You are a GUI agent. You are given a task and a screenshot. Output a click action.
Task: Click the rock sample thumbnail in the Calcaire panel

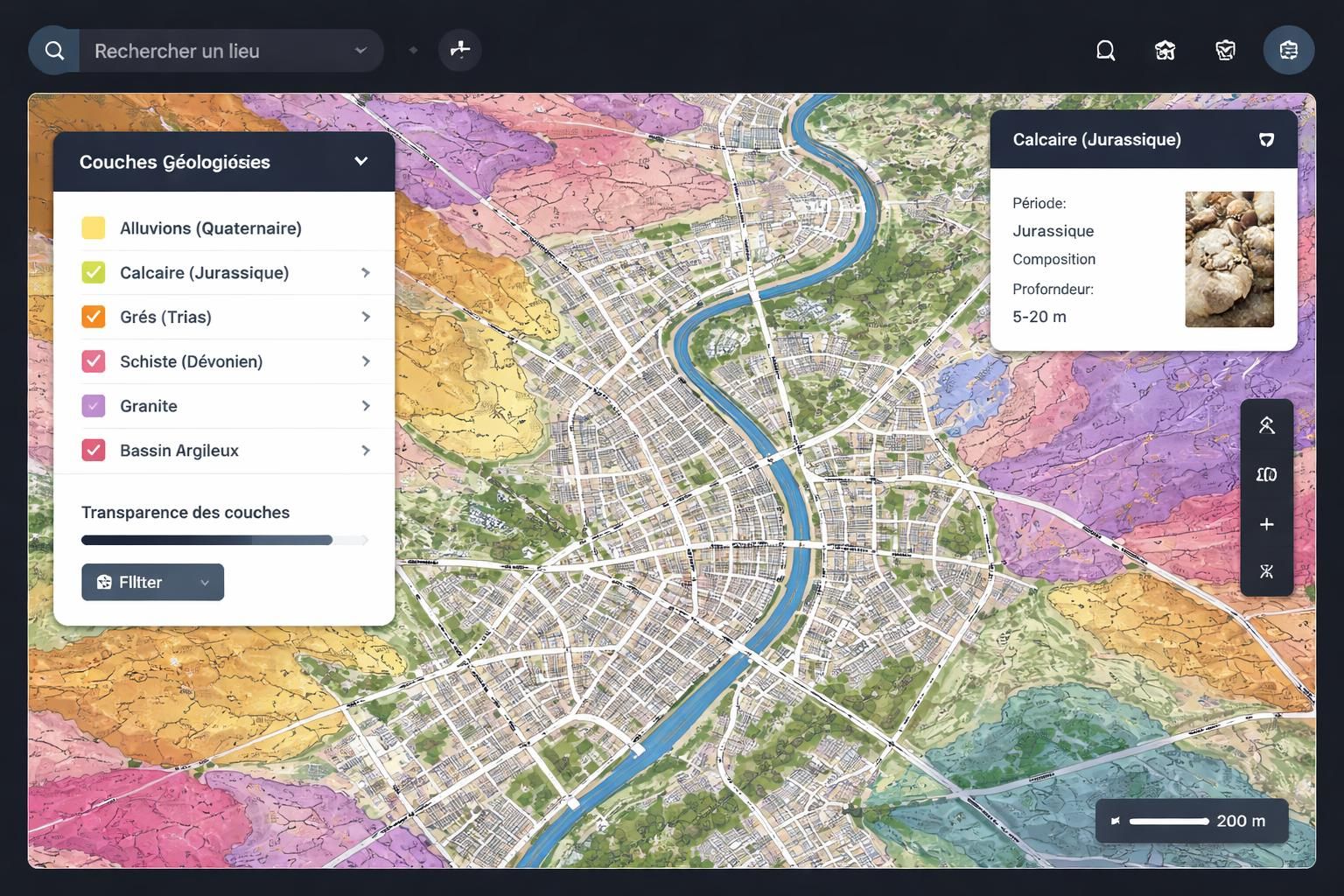(1229, 259)
